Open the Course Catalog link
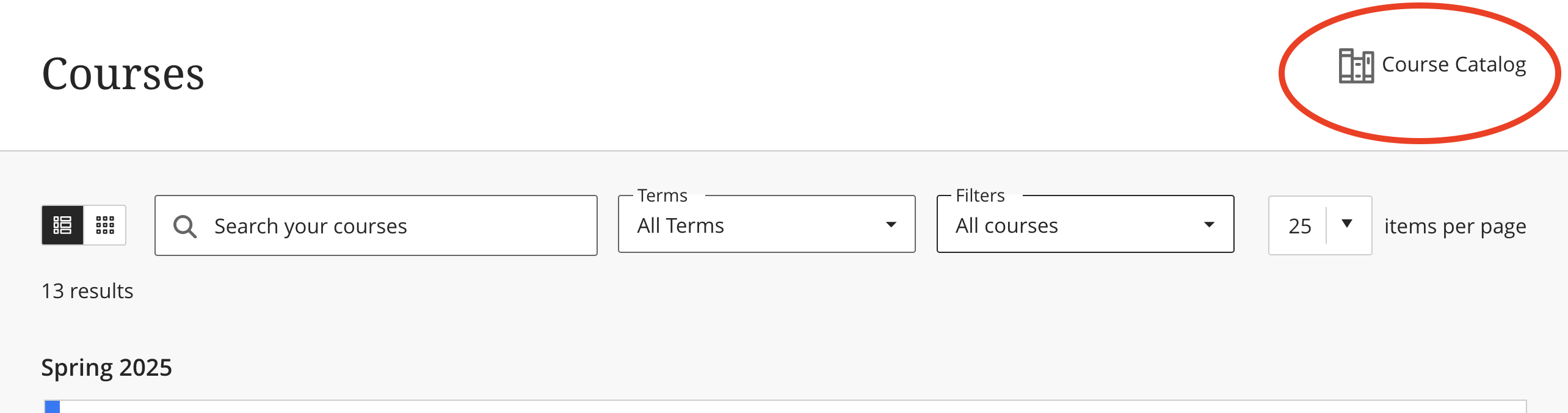The width and height of the screenshot is (1568, 413). [1453, 65]
